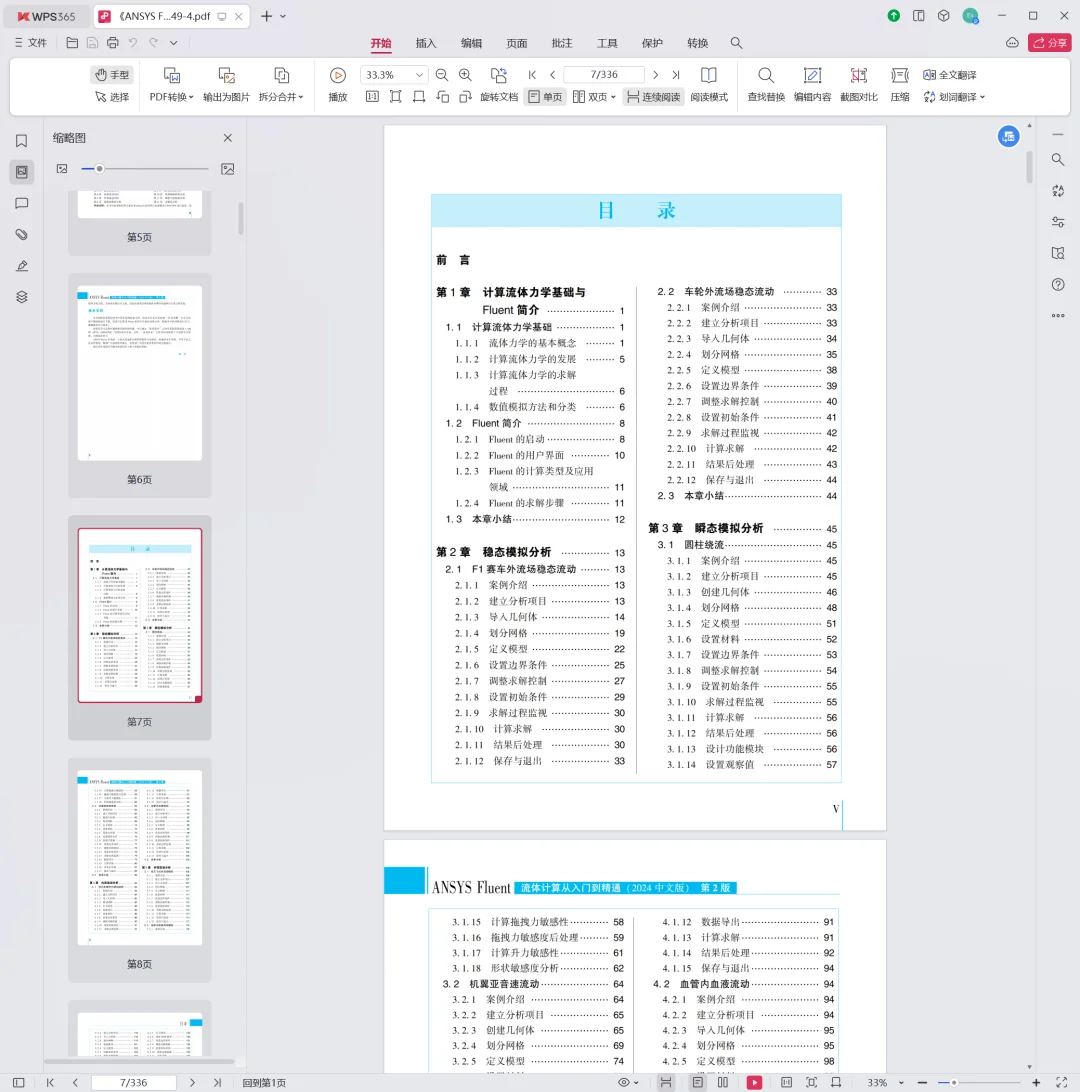The image size is (1080, 1092).
Task: Open the PDF转换 dropdown
Action: pos(171,97)
